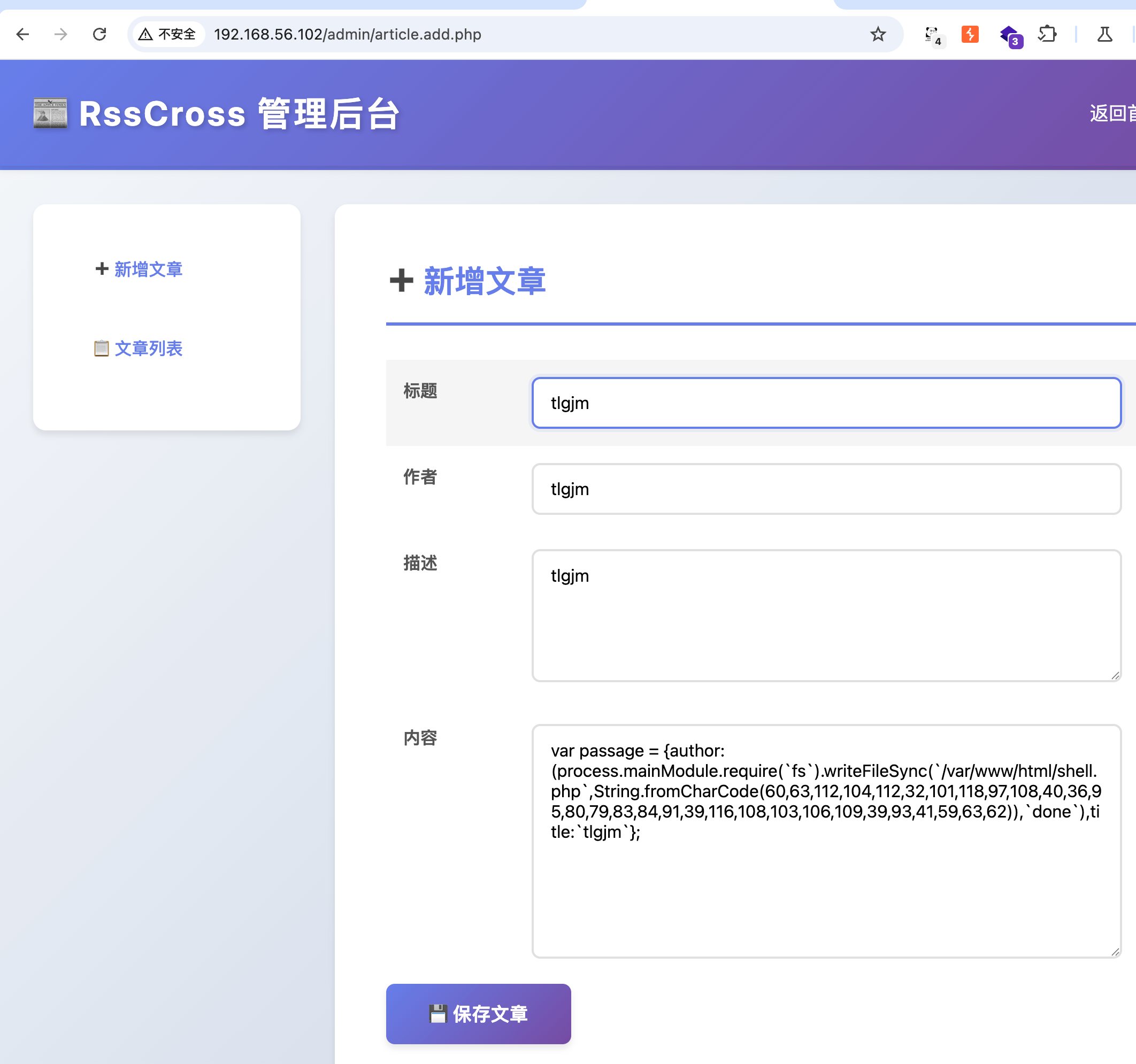The height and width of the screenshot is (1064, 1136).
Task: Click the translate extension icon with badge 4
Action: pyautogui.click(x=932, y=35)
